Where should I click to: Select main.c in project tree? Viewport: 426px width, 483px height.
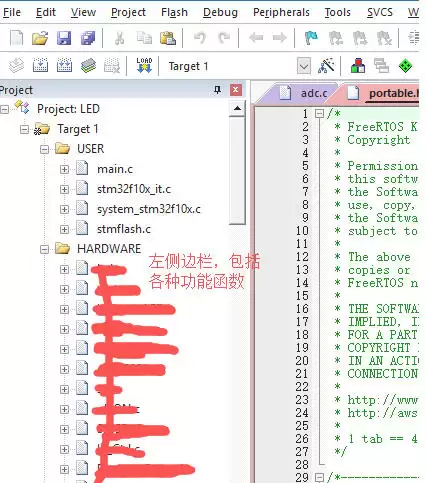coord(115,169)
